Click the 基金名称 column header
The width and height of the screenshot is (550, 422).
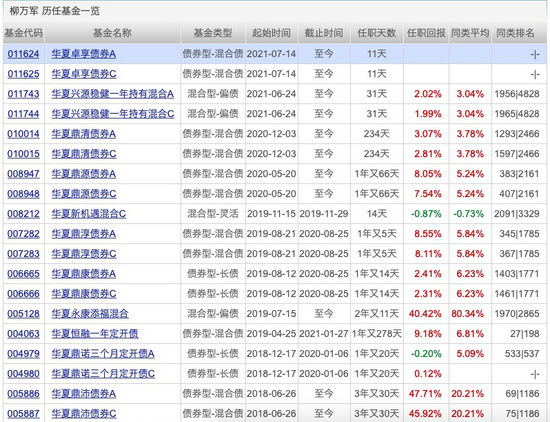pos(112,33)
